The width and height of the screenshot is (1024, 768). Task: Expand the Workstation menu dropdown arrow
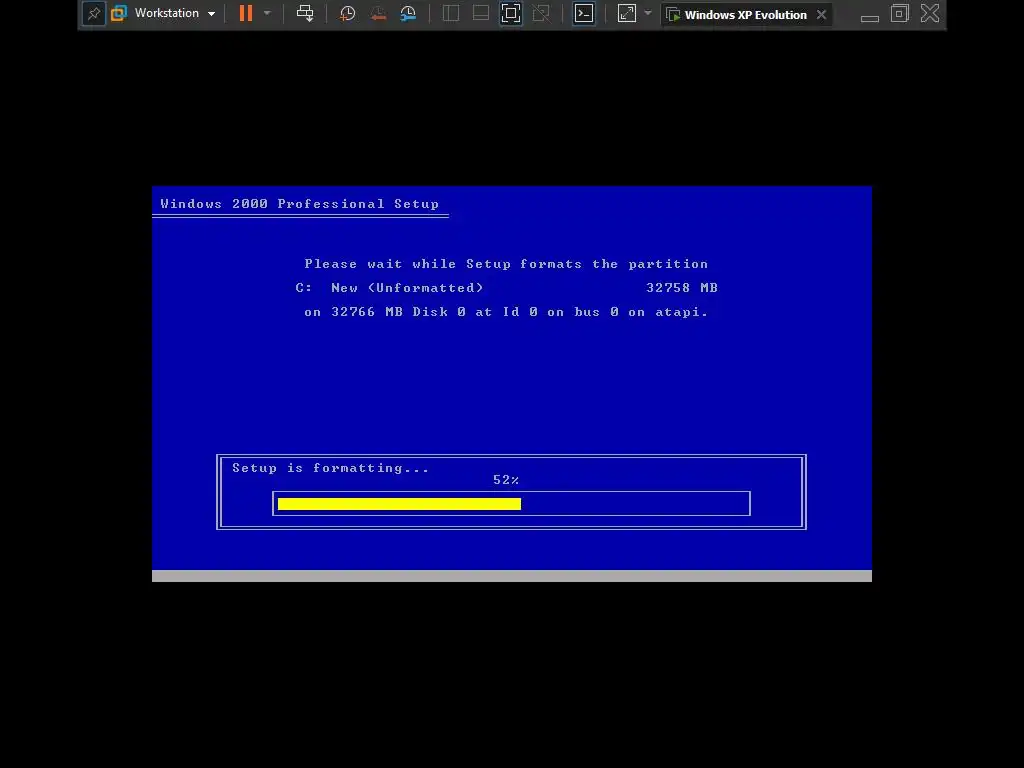coord(212,14)
